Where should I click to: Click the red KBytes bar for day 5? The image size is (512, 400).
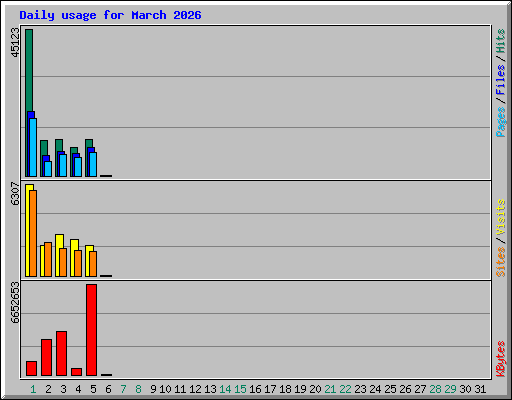[91, 330]
